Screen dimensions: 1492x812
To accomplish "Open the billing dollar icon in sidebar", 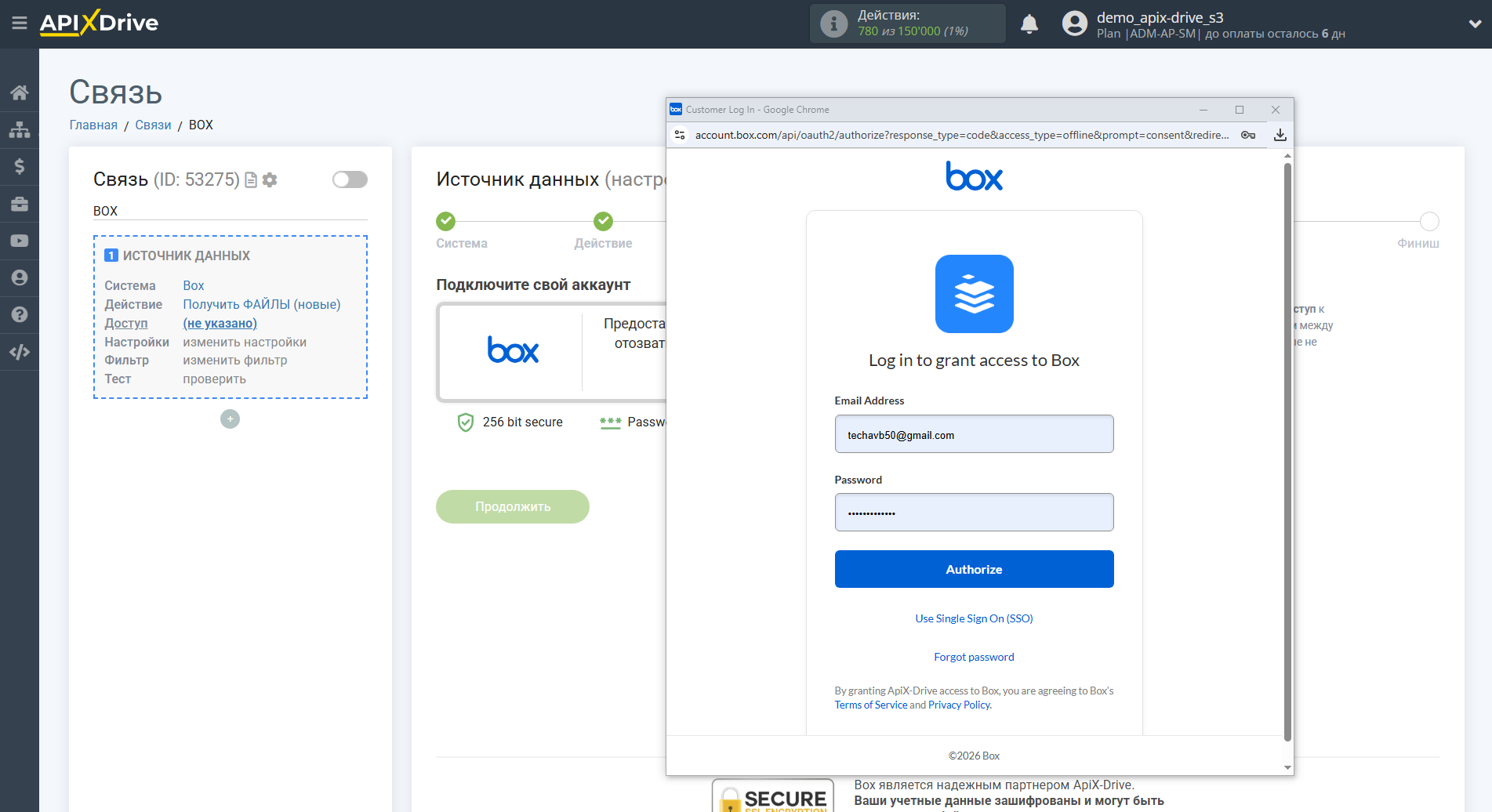I will 20,166.
